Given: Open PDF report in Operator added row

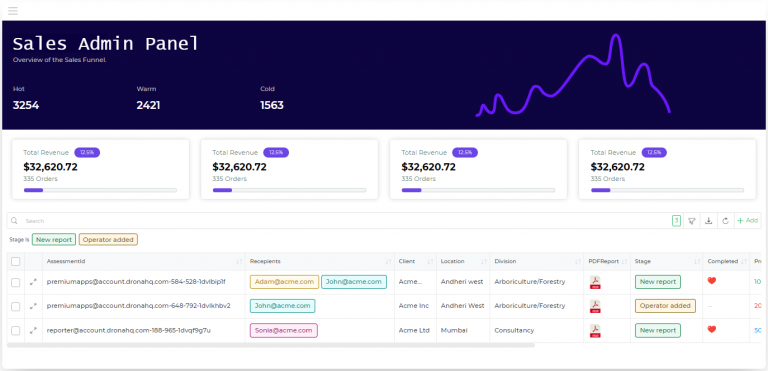Looking at the screenshot, I should pos(595,306).
